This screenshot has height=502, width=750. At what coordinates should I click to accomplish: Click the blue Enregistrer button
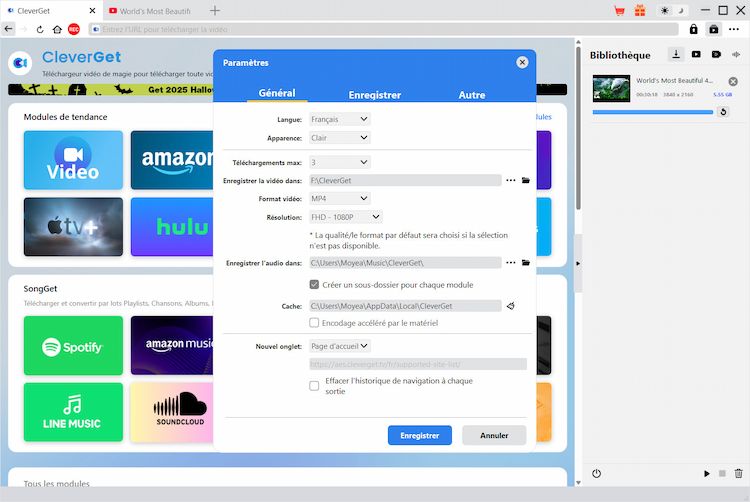pyautogui.click(x=419, y=436)
